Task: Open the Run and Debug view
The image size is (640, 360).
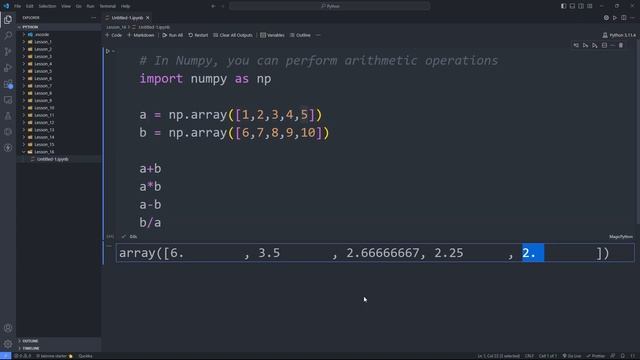Action: tap(8, 68)
